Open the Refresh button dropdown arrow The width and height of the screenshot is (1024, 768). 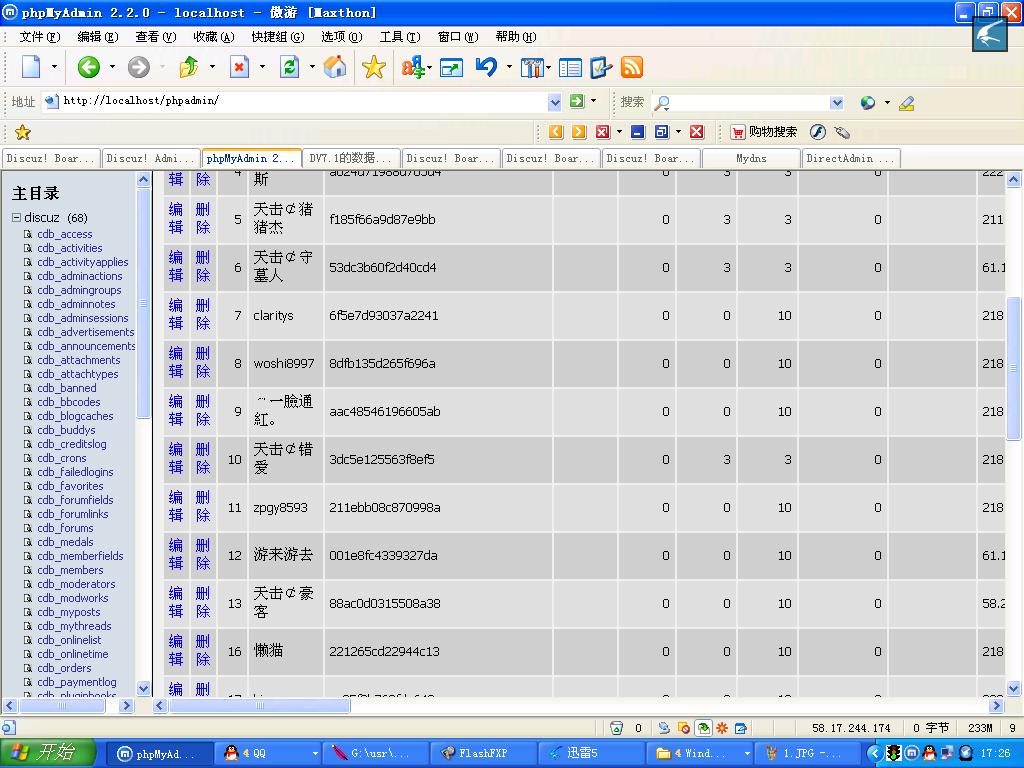312,67
